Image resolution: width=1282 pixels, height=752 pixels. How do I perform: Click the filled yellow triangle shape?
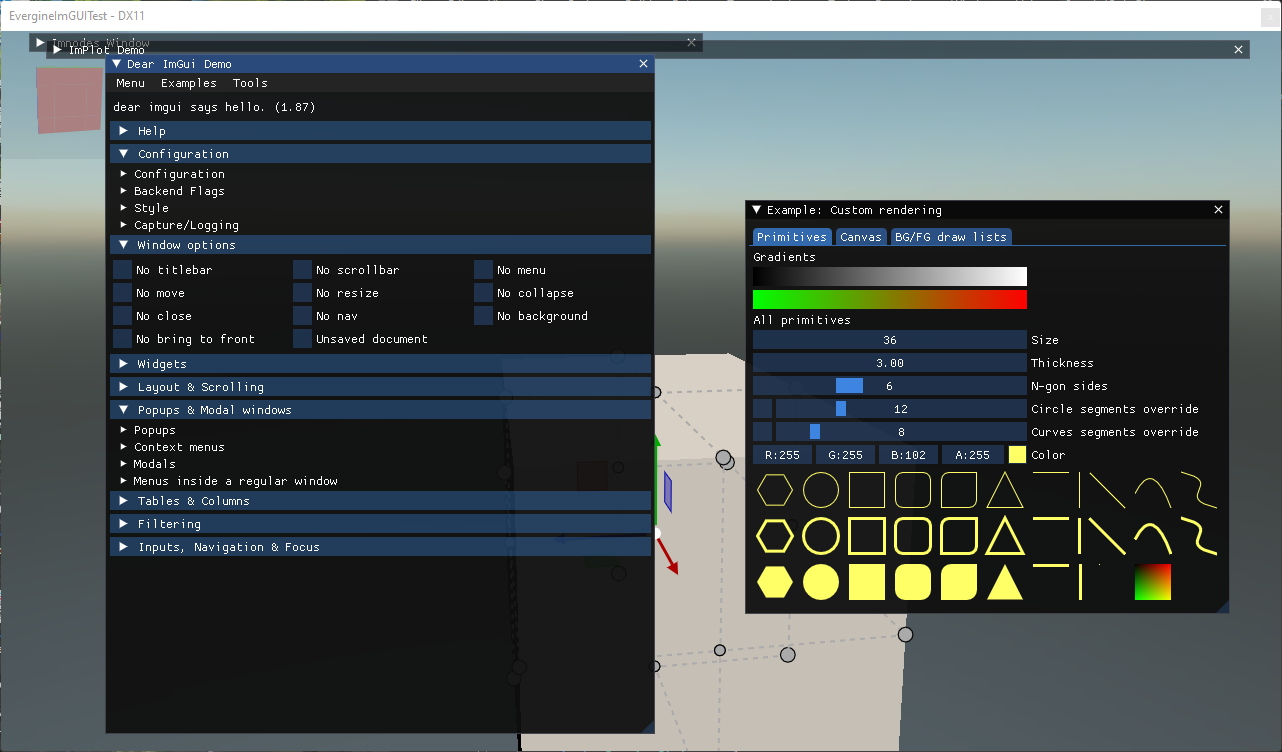tap(1004, 582)
